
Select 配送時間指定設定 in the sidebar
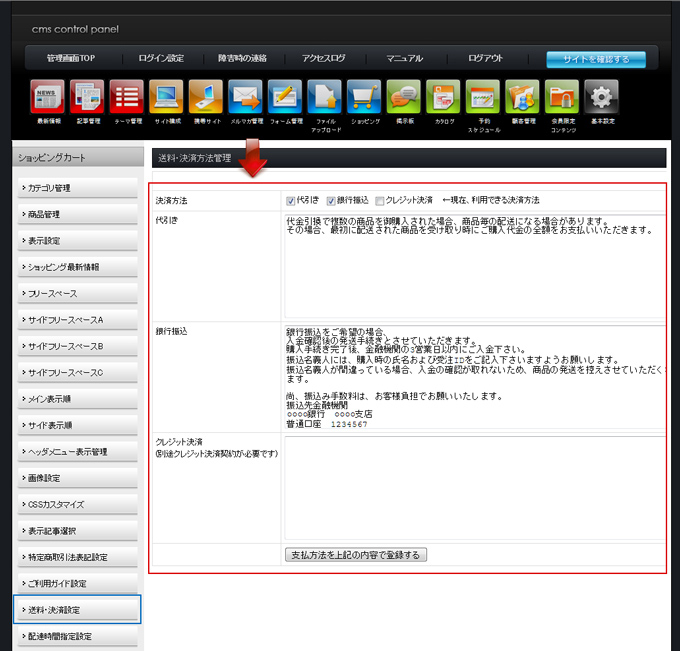tap(78, 636)
